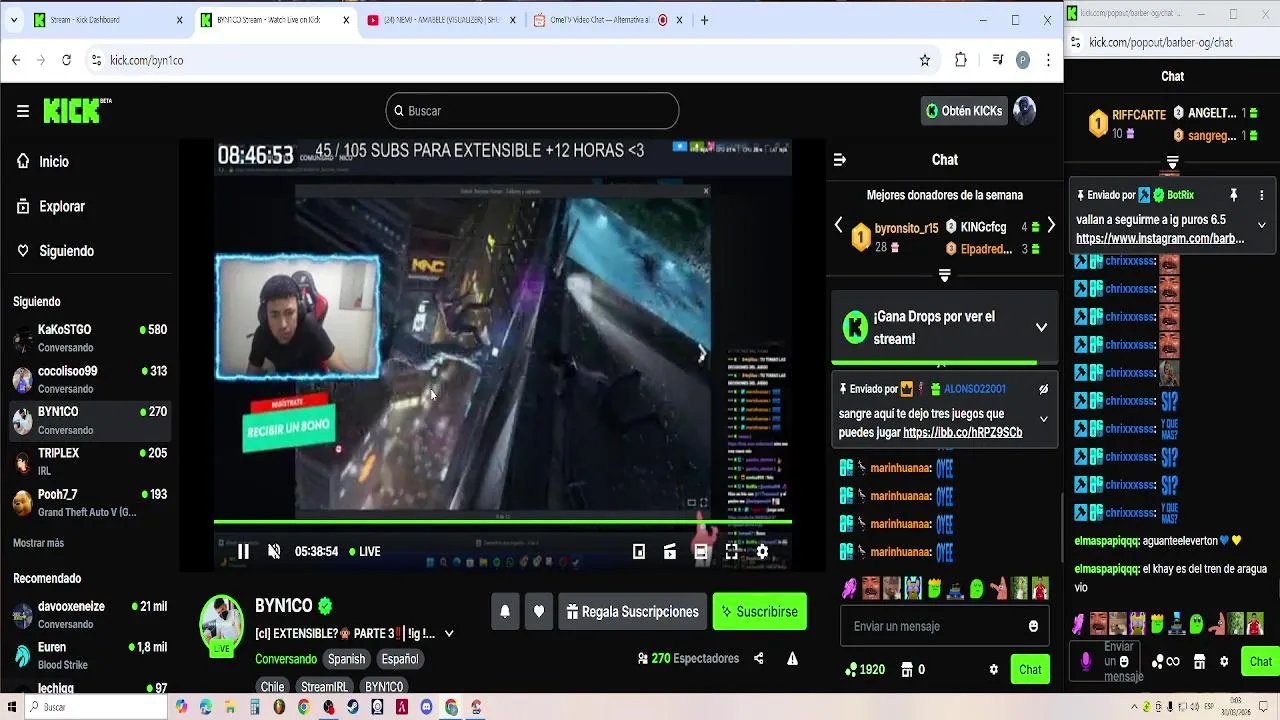Open Discord from the Windows taskbar

point(427,707)
